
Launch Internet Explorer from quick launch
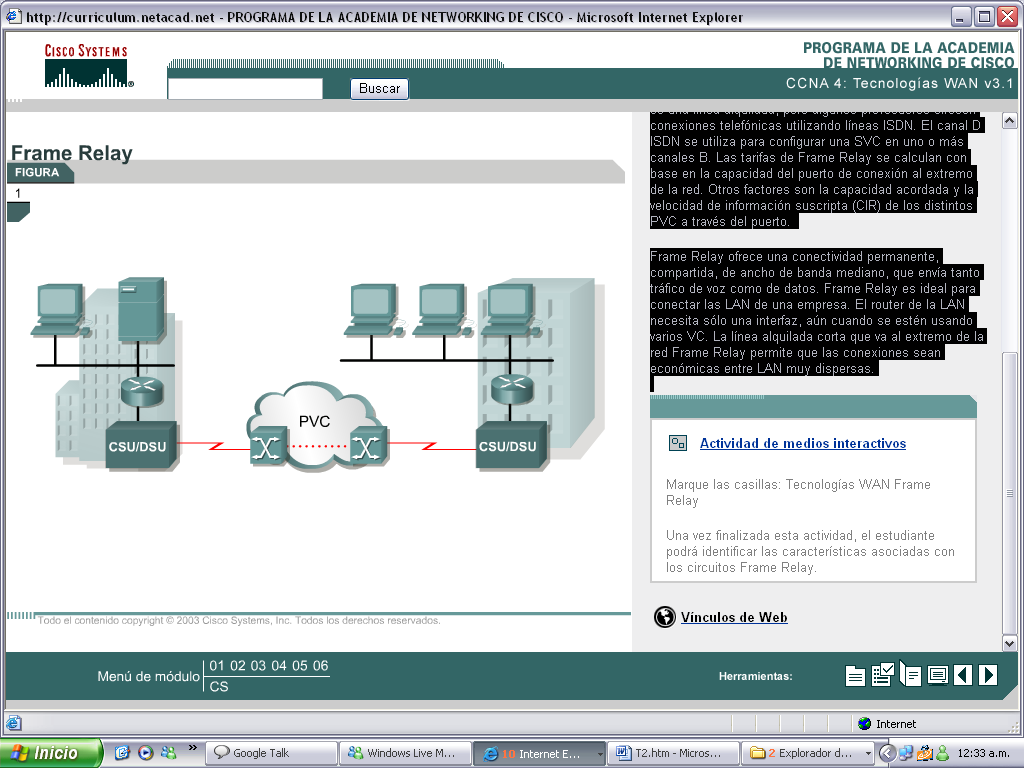(121, 752)
